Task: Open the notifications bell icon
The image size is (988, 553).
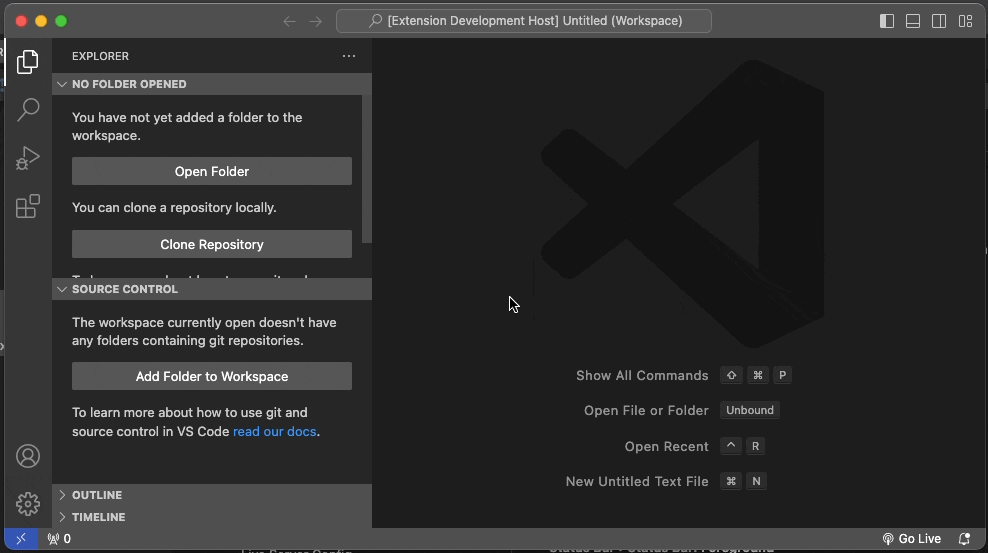Action: [964, 539]
